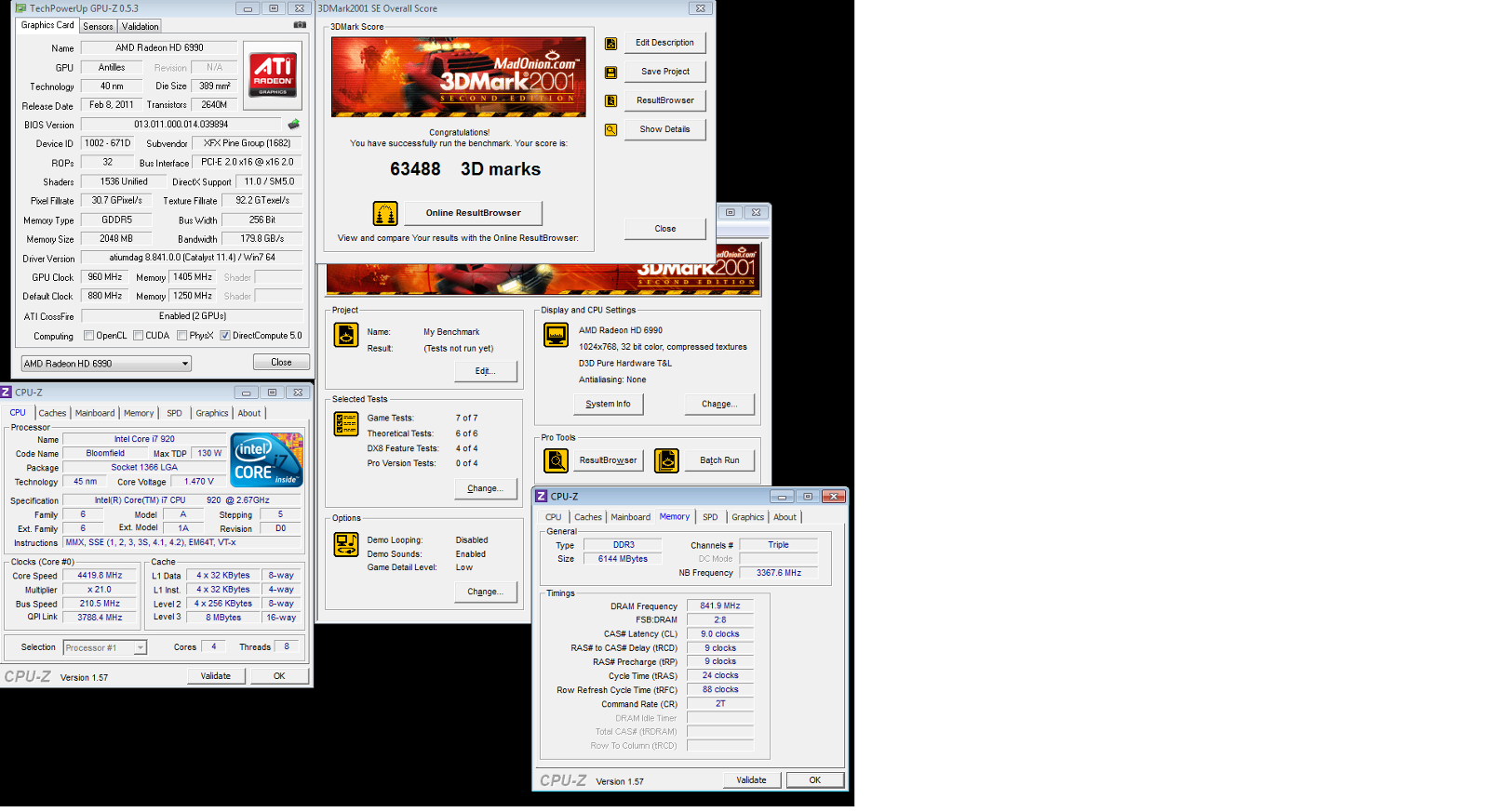Viewport: 1489px width, 812px height.
Task: Click the Options section icon in 3DMark
Action: 346,545
